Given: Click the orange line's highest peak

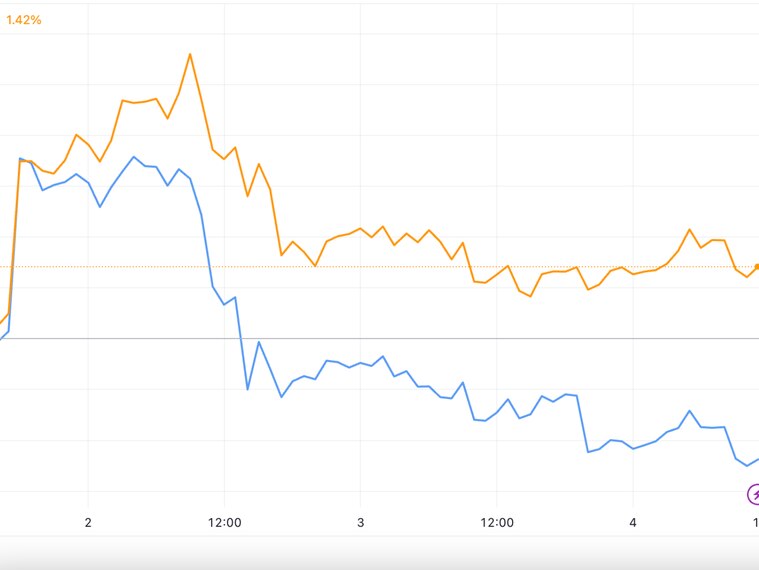Looking at the screenshot, I should tap(190, 54).
